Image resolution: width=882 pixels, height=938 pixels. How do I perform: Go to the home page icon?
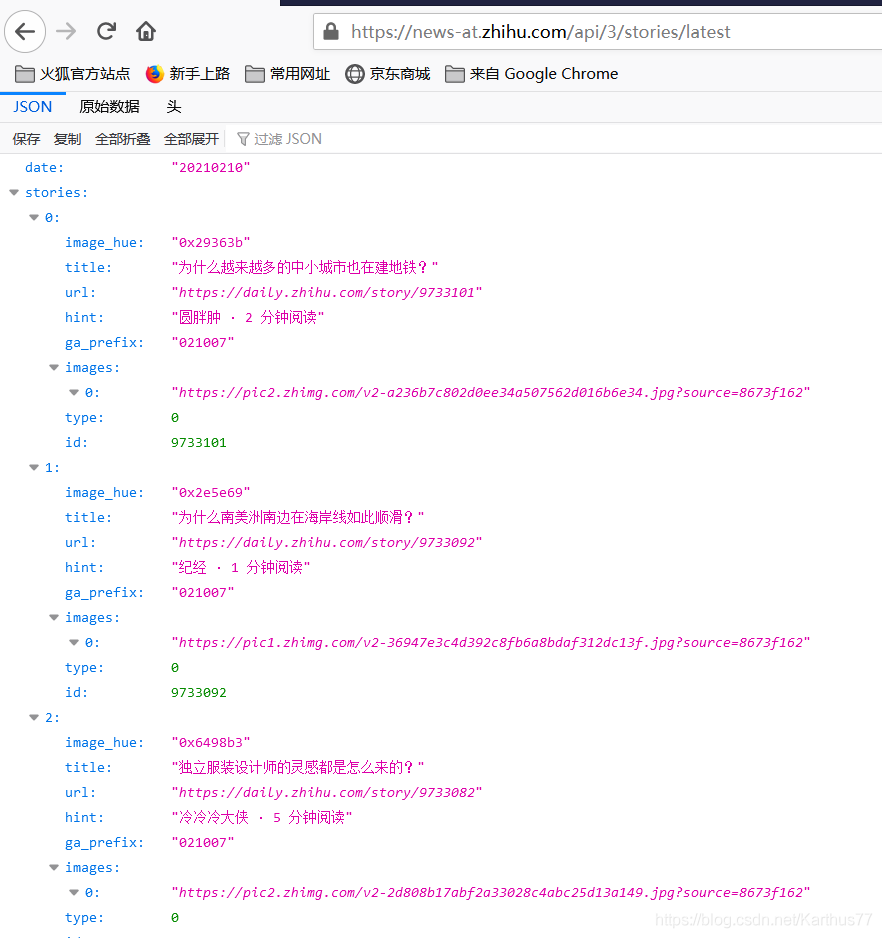146,31
